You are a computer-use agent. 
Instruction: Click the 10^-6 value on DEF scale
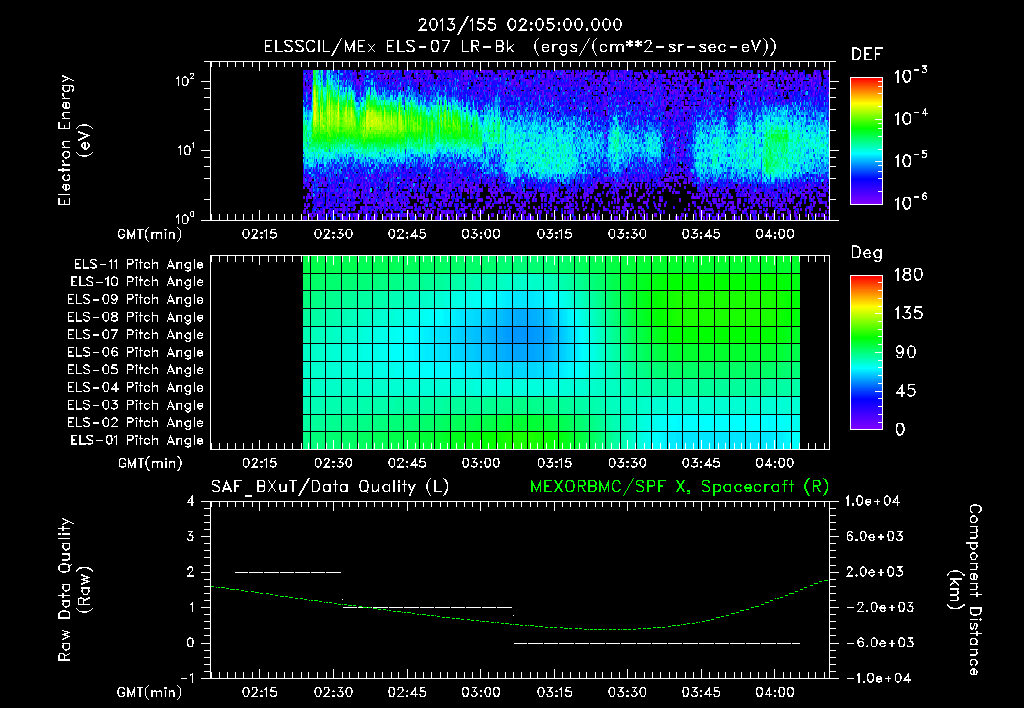pos(911,202)
